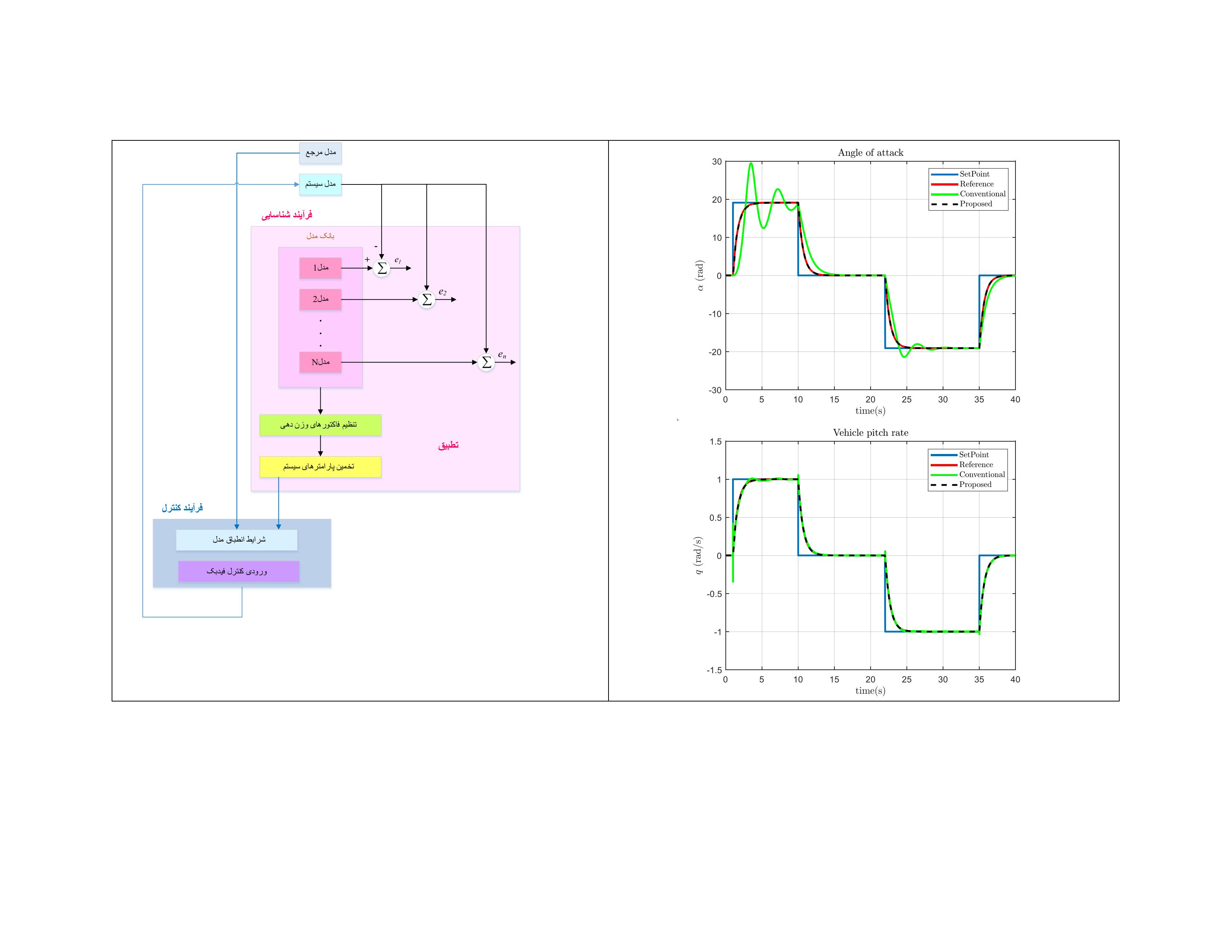Click Proposed entry in Vehicle pitch rate legend
1232x952 pixels.
[975, 485]
